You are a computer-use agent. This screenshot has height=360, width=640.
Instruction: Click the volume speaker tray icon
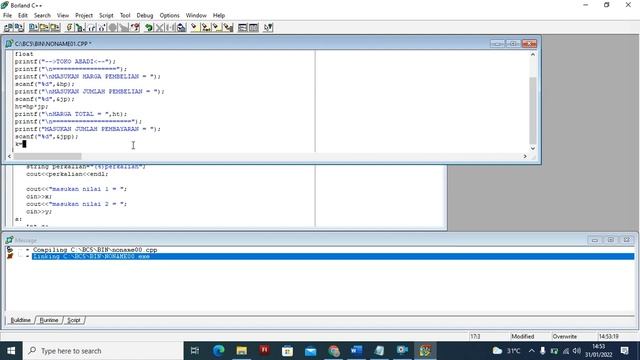click(576, 351)
